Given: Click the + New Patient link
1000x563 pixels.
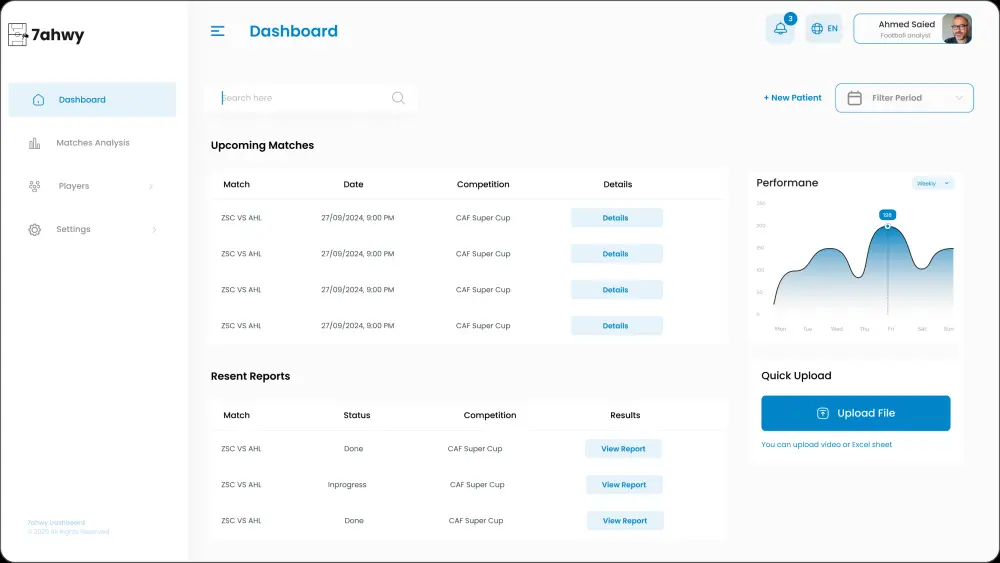Looking at the screenshot, I should coord(793,98).
